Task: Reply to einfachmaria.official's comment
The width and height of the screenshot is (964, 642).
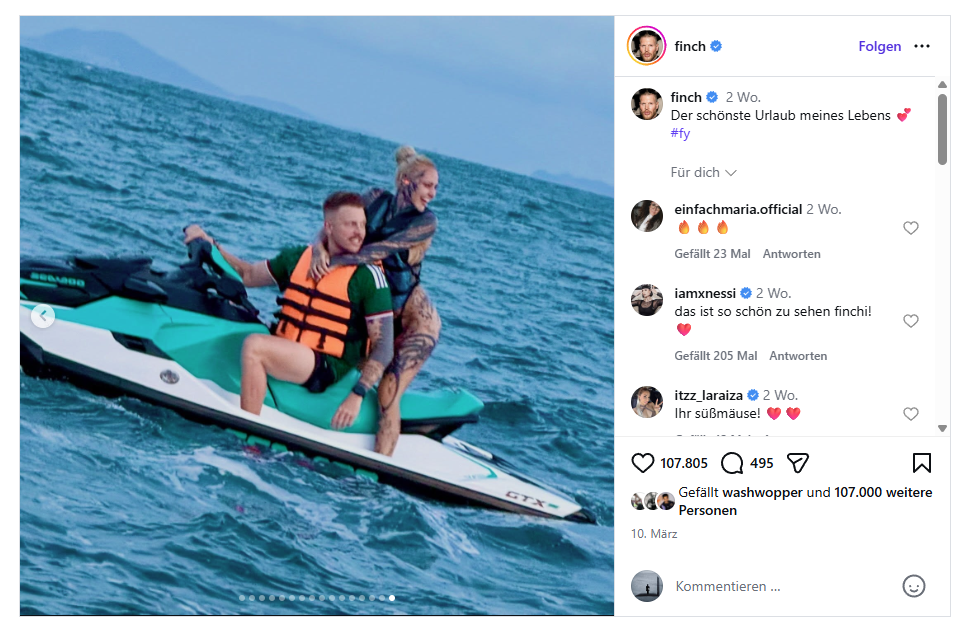Action: 791,254
